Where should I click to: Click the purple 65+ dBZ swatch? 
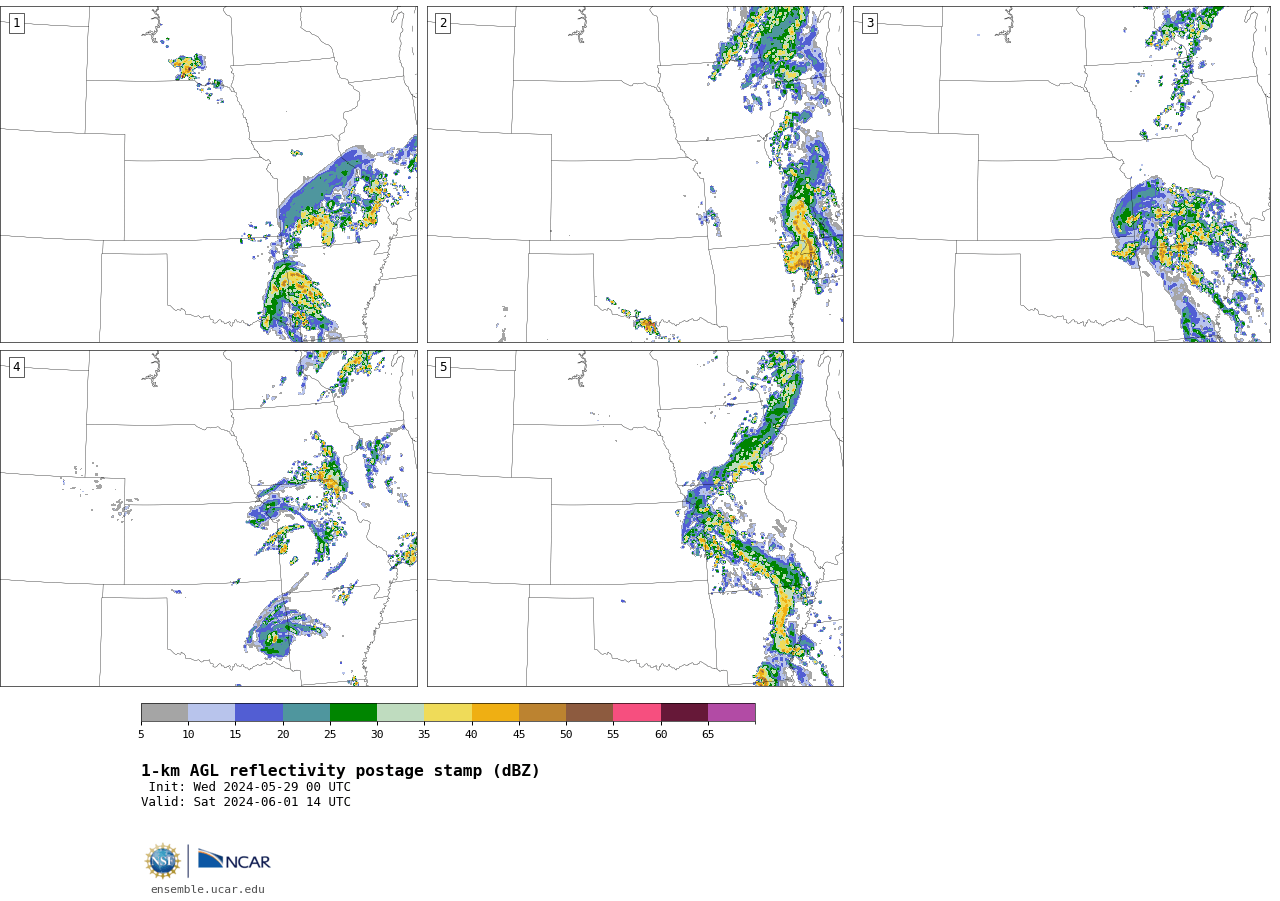pyautogui.click(x=731, y=713)
